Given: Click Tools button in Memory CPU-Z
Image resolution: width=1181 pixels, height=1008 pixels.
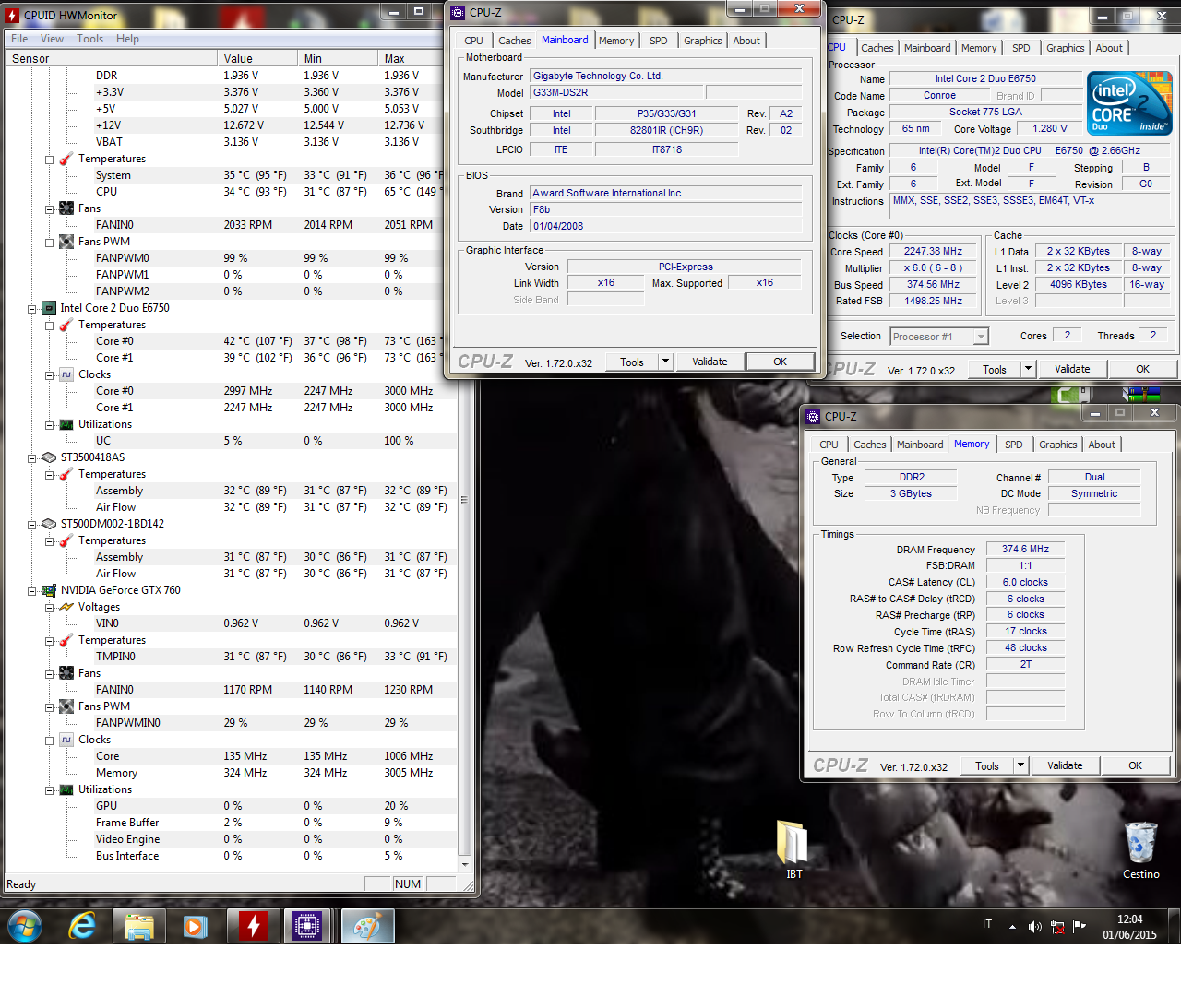Looking at the screenshot, I should [987, 765].
